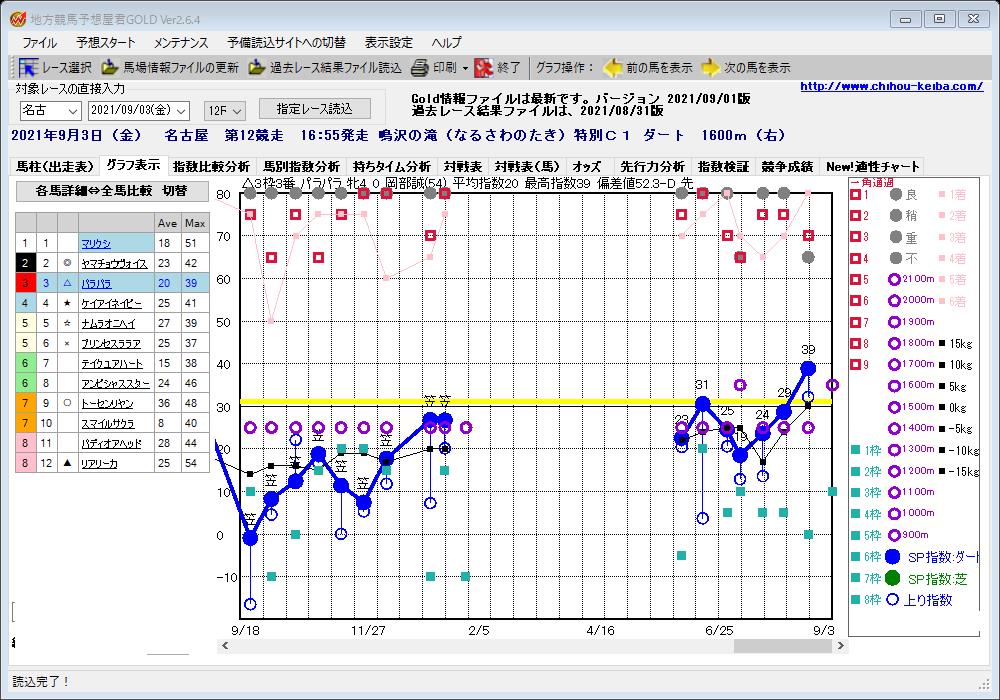Click the graph scrollbar left arrow
The image size is (1000, 700).
point(224,646)
